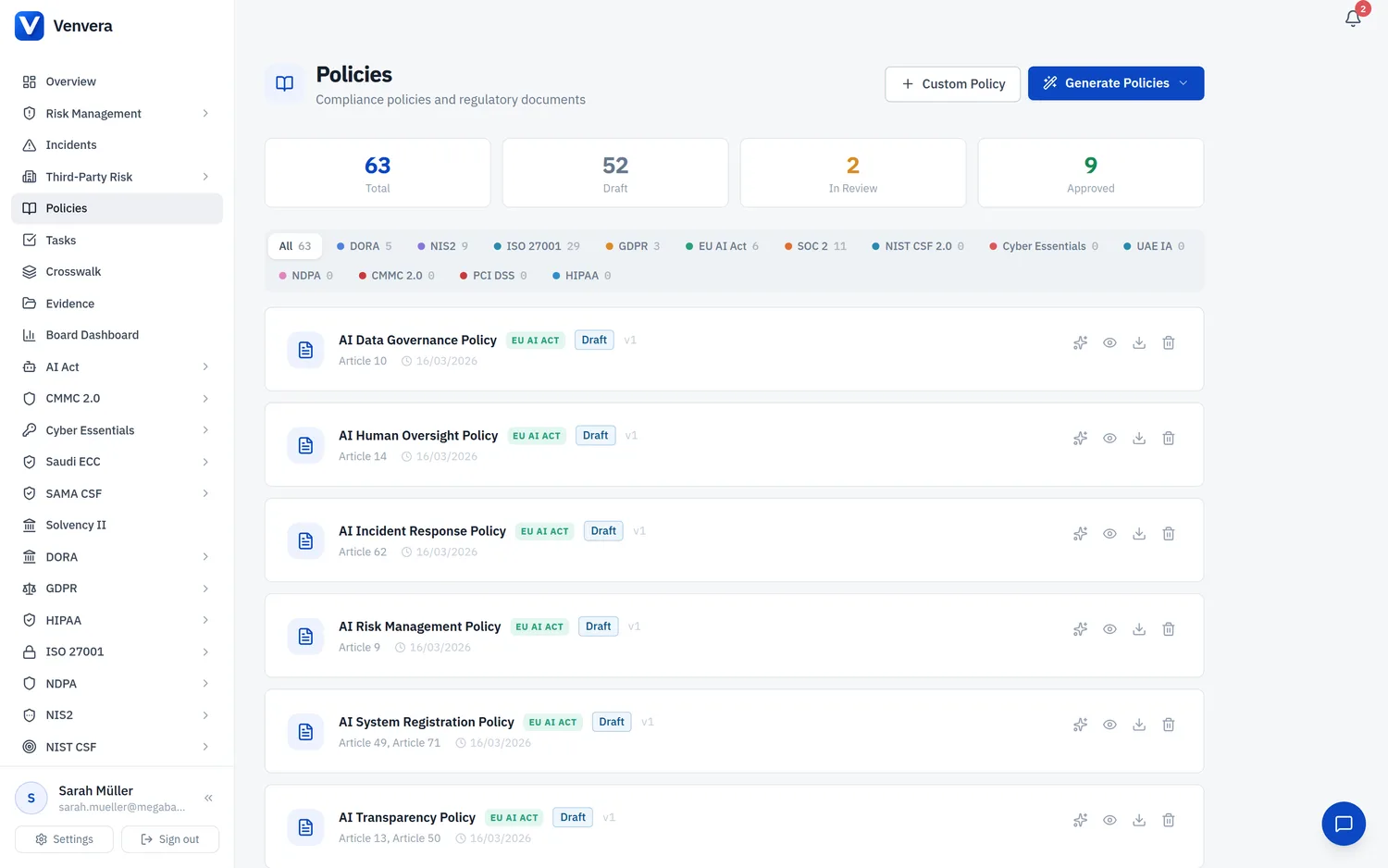Delete the AI Data Governance Policy
Screen dimensions: 1388x868
tap(1169, 343)
